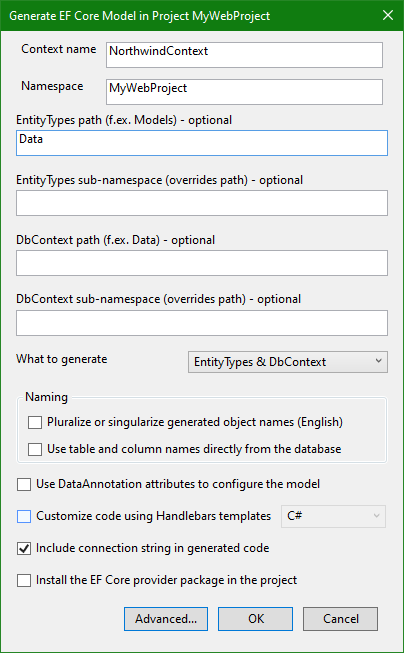Enable Pluralize or singularize object names
Screen dimensions: 404x653
pos(35,422)
